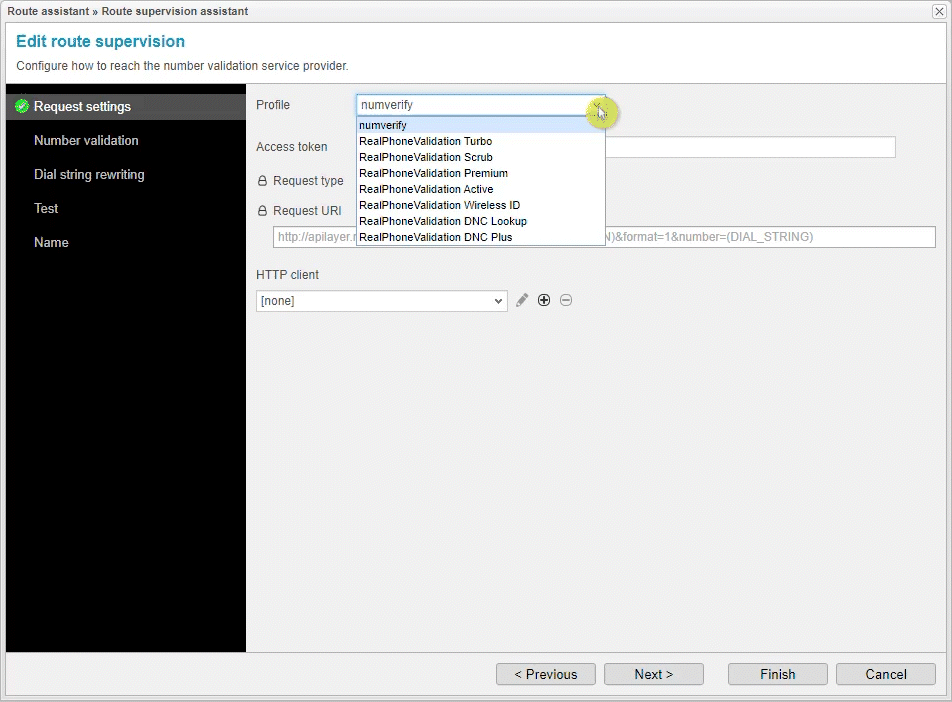952x702 pixels.
Task: Add a new HTTP client with plus icon
Action: (x=544, y=301)
